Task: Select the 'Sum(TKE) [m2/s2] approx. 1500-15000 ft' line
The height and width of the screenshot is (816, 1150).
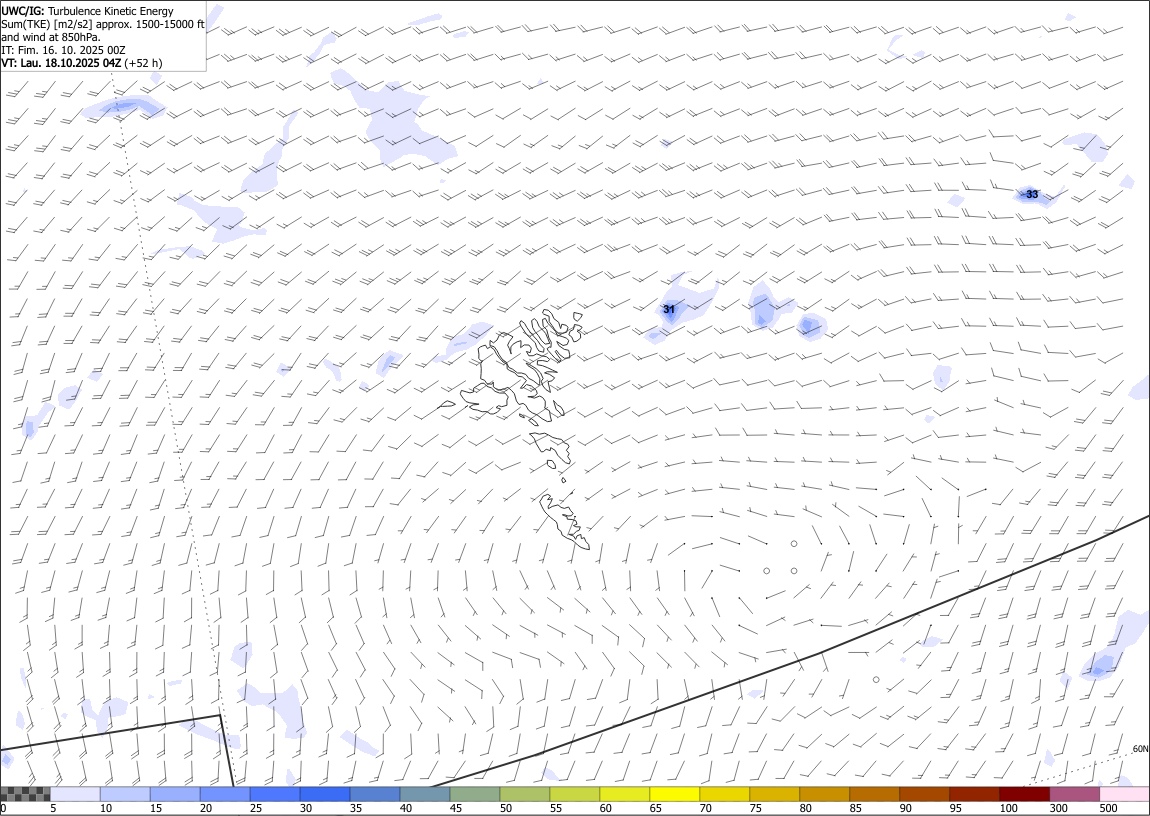Action: pyautogui.click(x=103, y=24)
